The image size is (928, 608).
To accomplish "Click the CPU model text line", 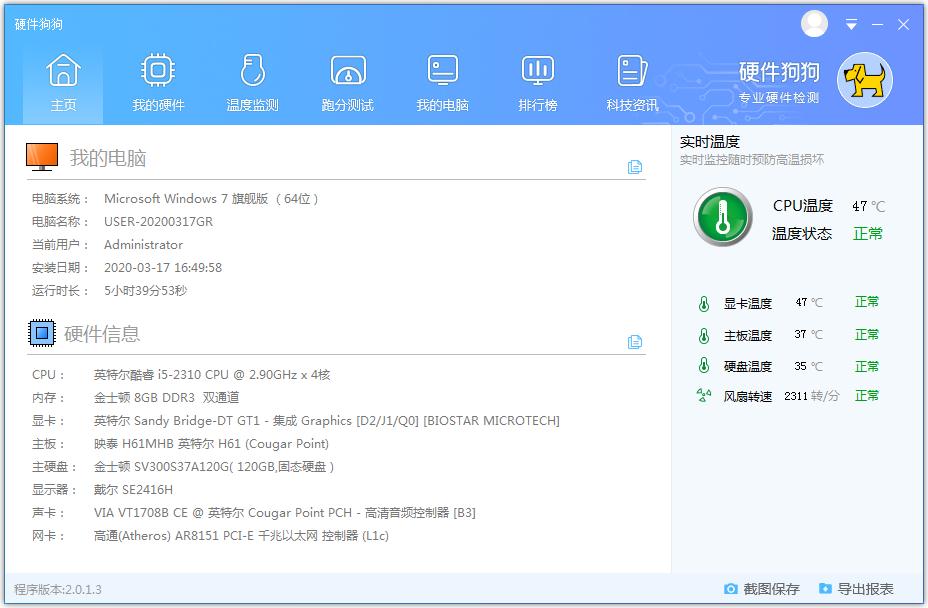I will click(x=211, y=375).
